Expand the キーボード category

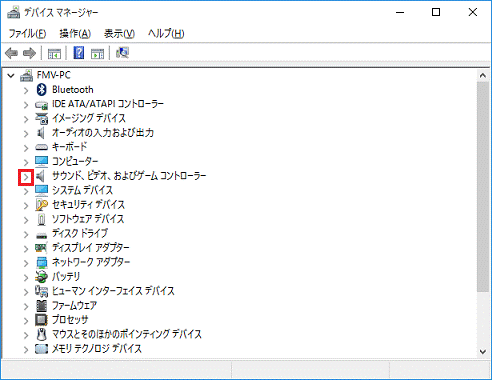[26, 148]
